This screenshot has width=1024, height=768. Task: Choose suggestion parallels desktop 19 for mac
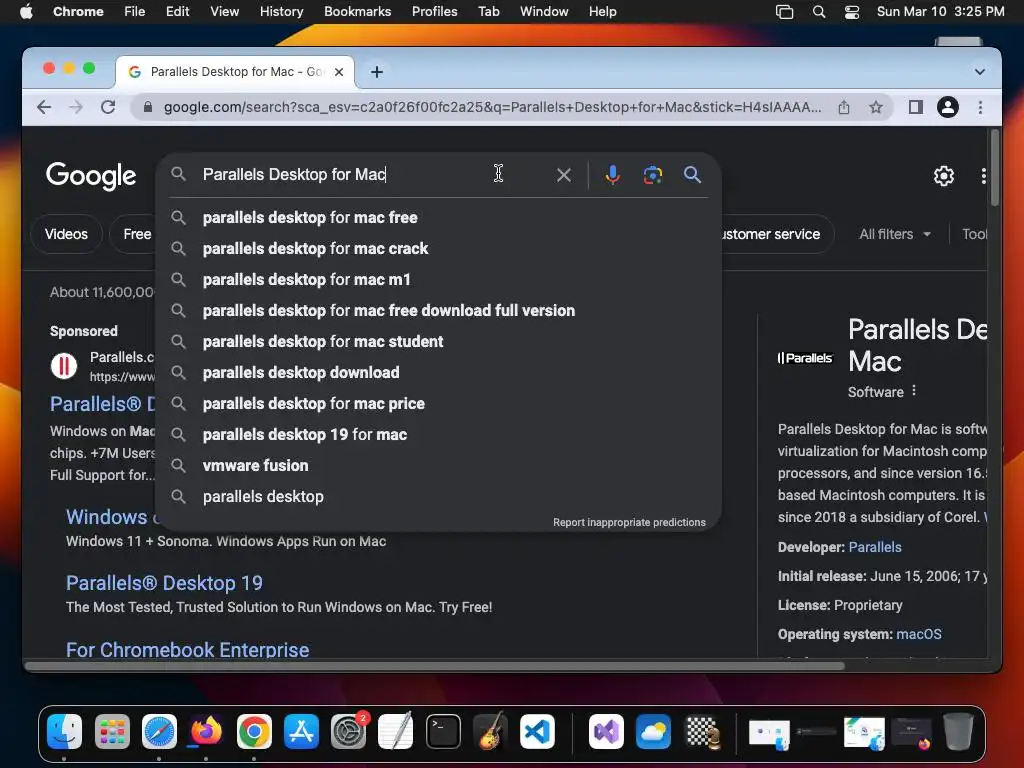pos(438,435)
